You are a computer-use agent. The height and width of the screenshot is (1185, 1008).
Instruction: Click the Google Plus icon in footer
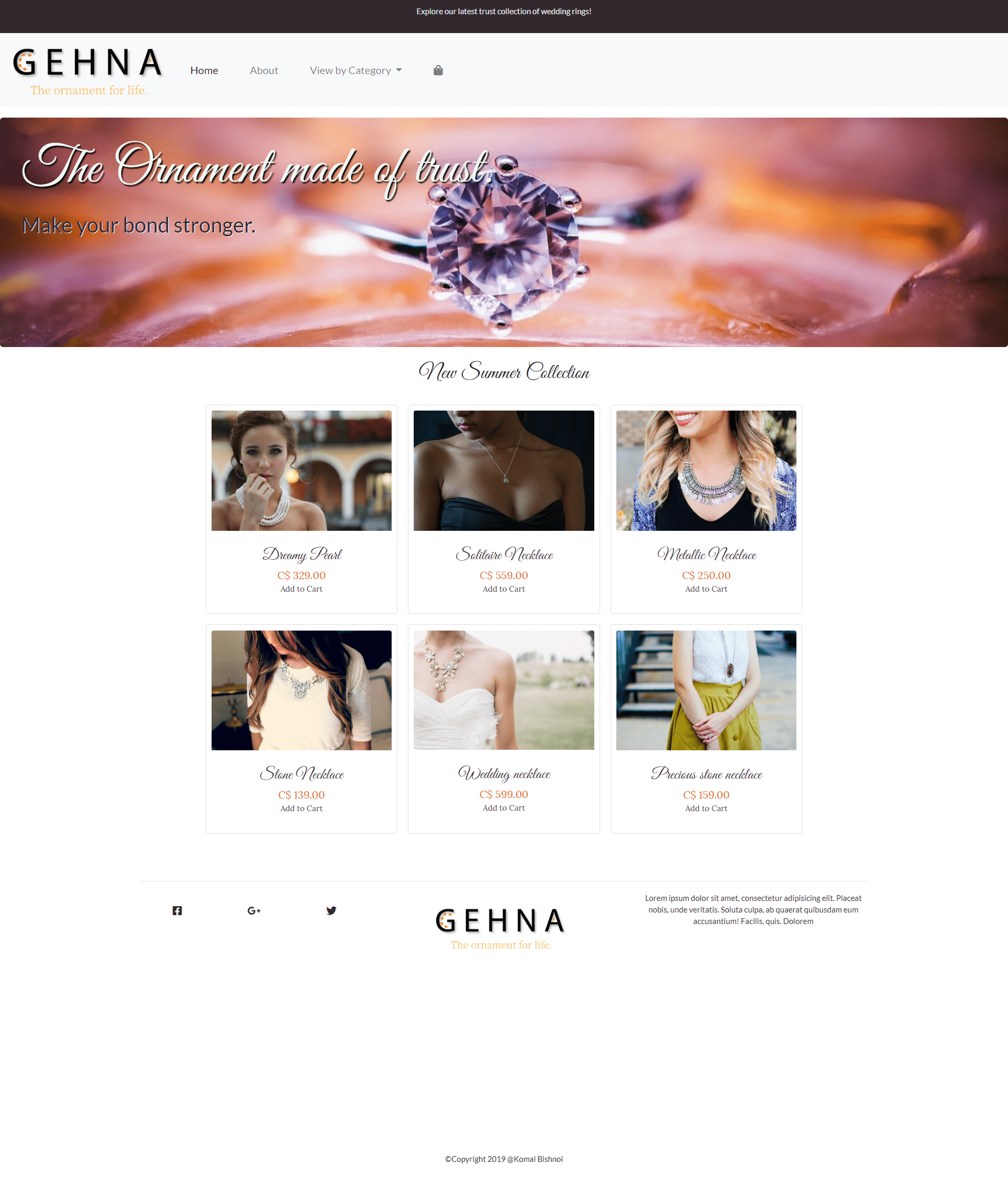254,910
